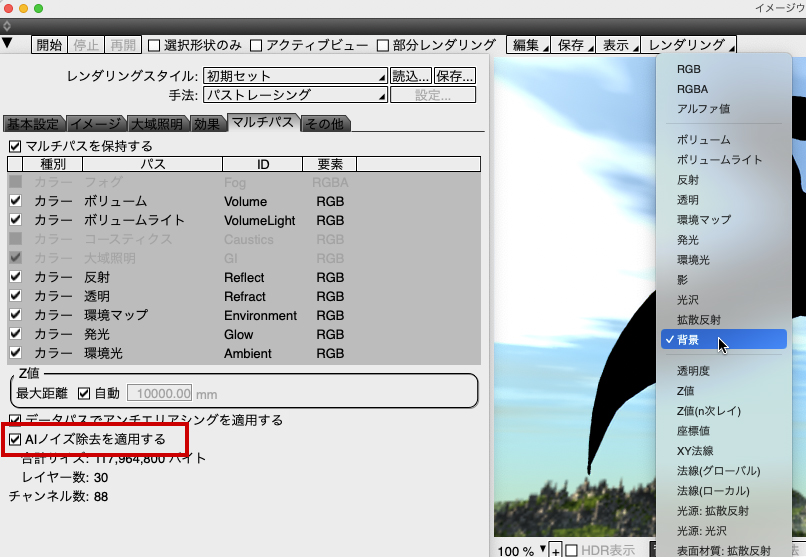Choose 環境マップ menu item

724,220
